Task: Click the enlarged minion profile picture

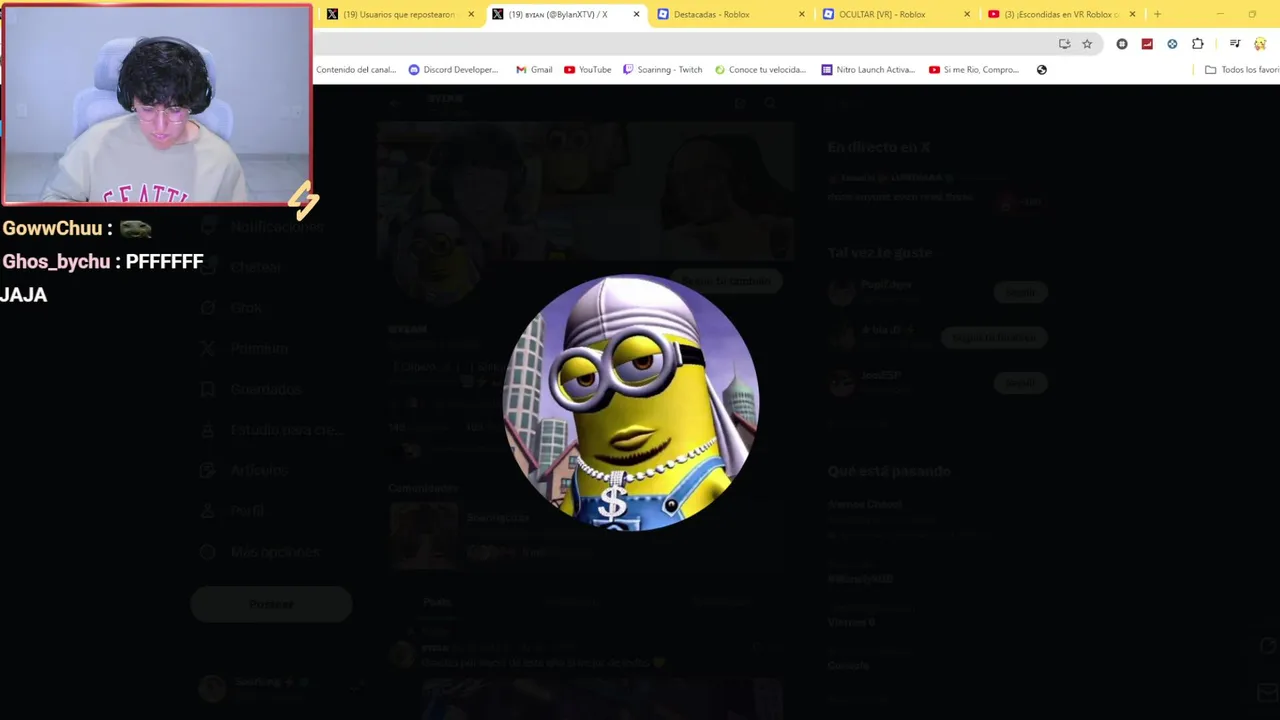Action: [x=631, y=402]
